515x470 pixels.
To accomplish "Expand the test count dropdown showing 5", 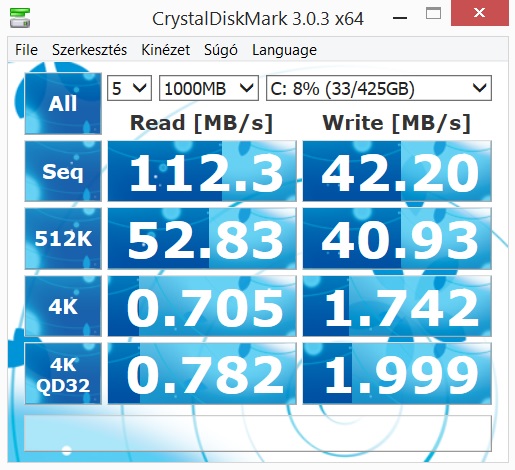I will pos(129,88).
